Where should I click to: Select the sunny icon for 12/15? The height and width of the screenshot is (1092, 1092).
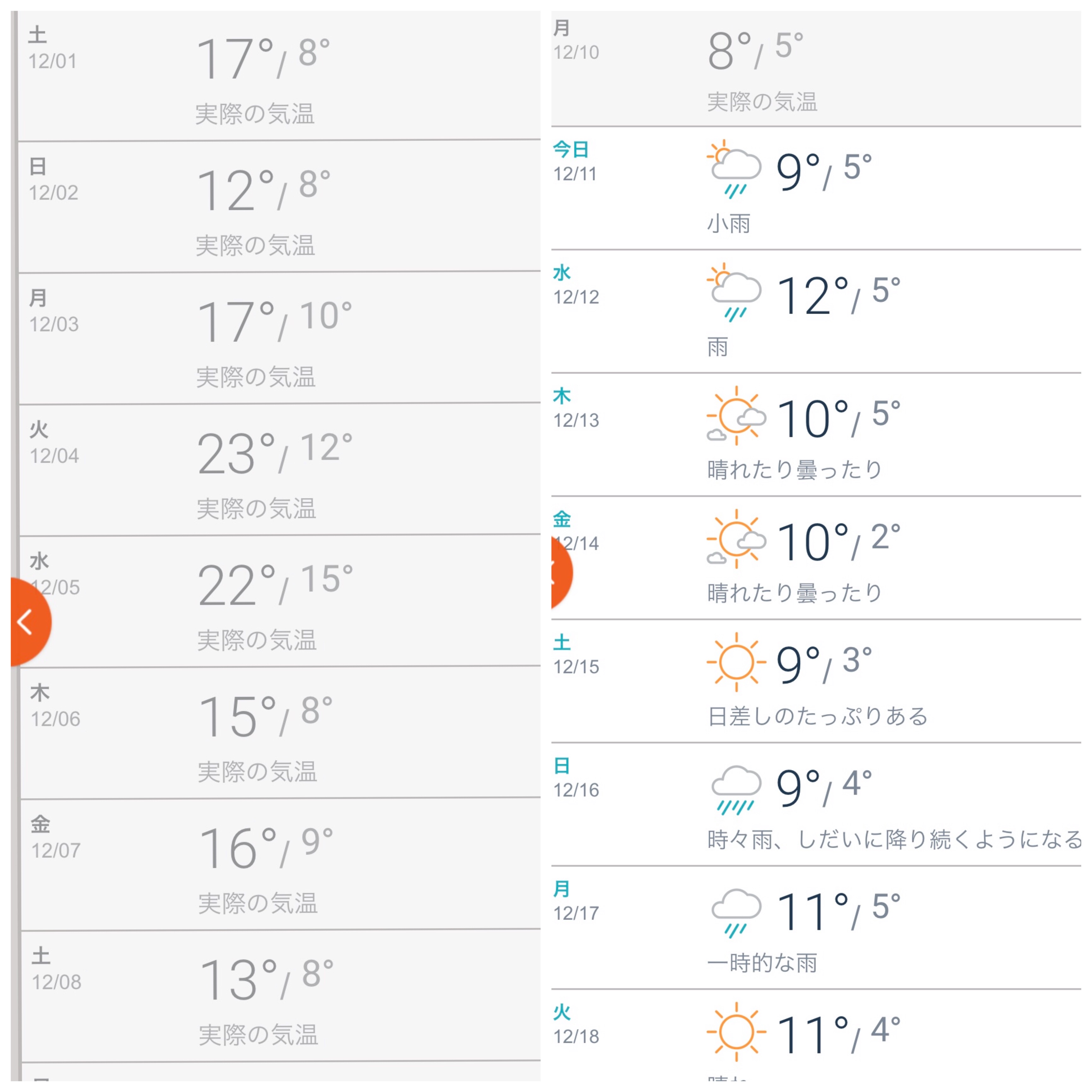click(736, 662)
